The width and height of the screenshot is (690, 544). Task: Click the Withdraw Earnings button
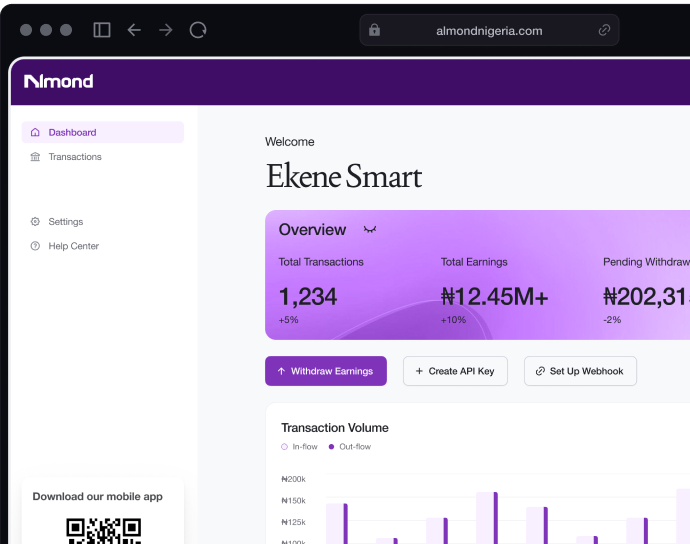click(x=326, y=371)
